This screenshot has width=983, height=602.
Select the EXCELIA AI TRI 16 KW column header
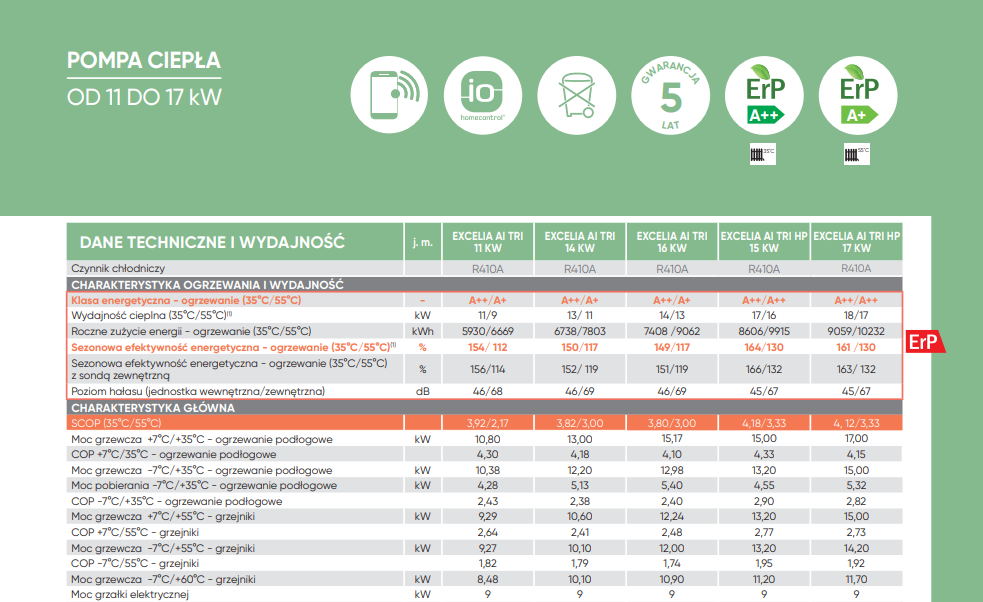pos(671,241)
